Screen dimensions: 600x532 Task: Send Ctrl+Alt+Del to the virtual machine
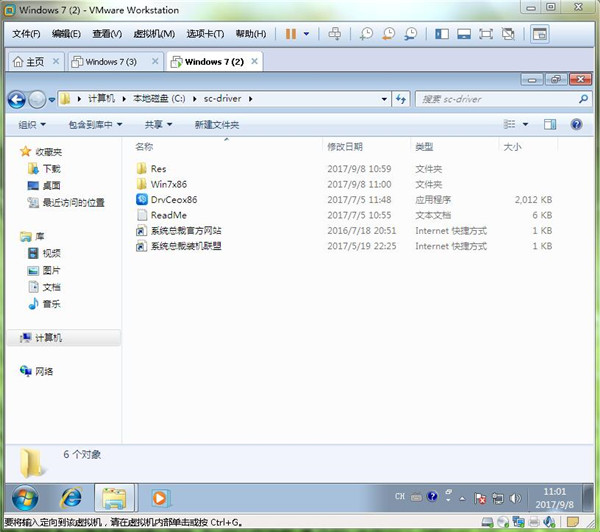click(x=334, y=34)
